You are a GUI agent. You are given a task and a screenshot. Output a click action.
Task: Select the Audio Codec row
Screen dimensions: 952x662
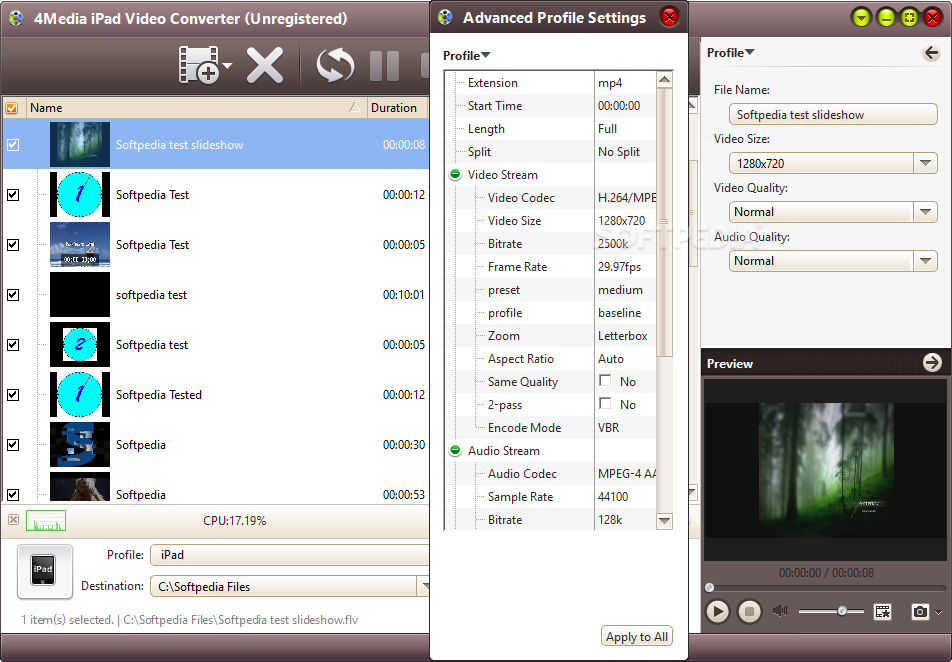550,474
